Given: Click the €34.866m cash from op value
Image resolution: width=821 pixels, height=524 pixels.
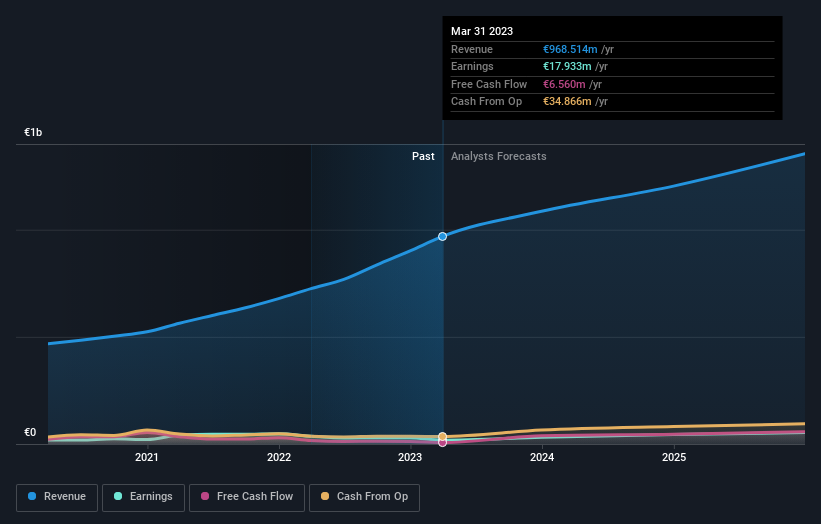Looking at the screenshot, I should (x=567, y=102).
